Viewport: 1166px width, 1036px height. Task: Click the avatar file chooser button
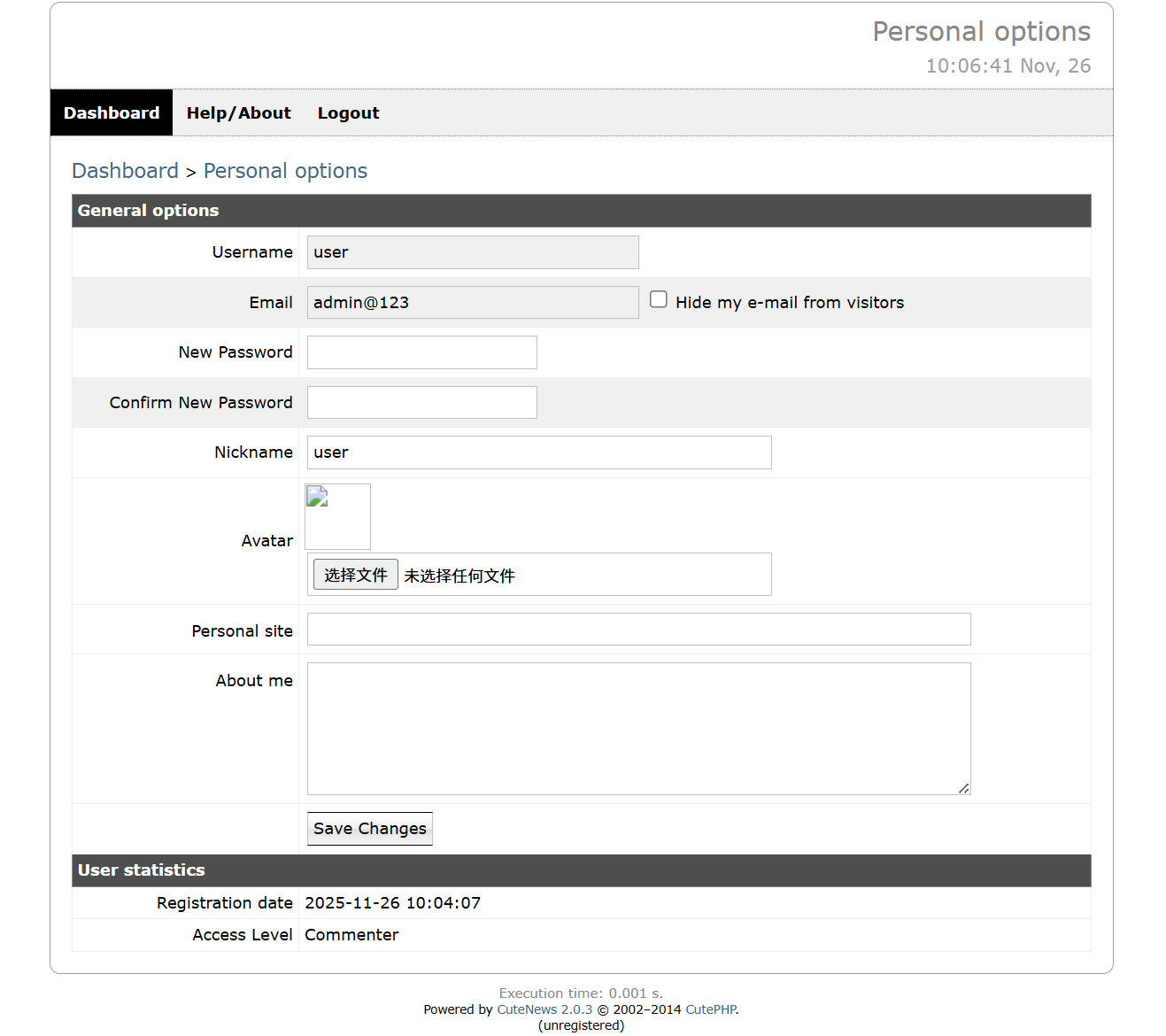[356, 575]
